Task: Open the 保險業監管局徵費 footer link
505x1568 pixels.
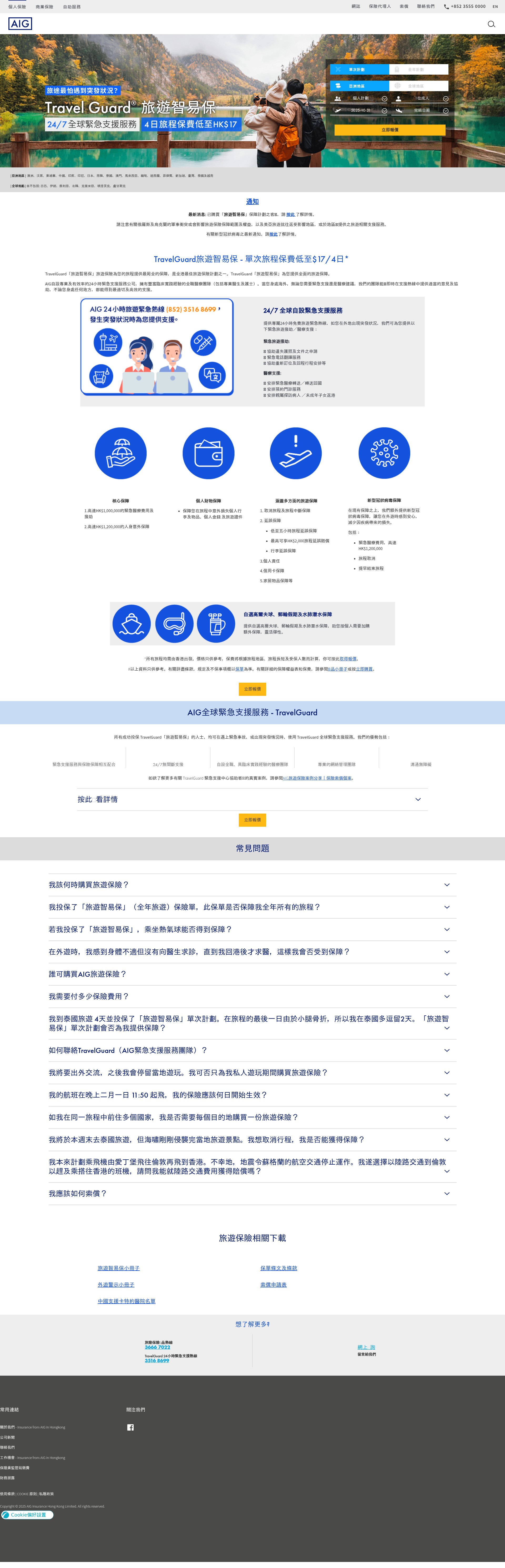Action: coord(15,1468)
